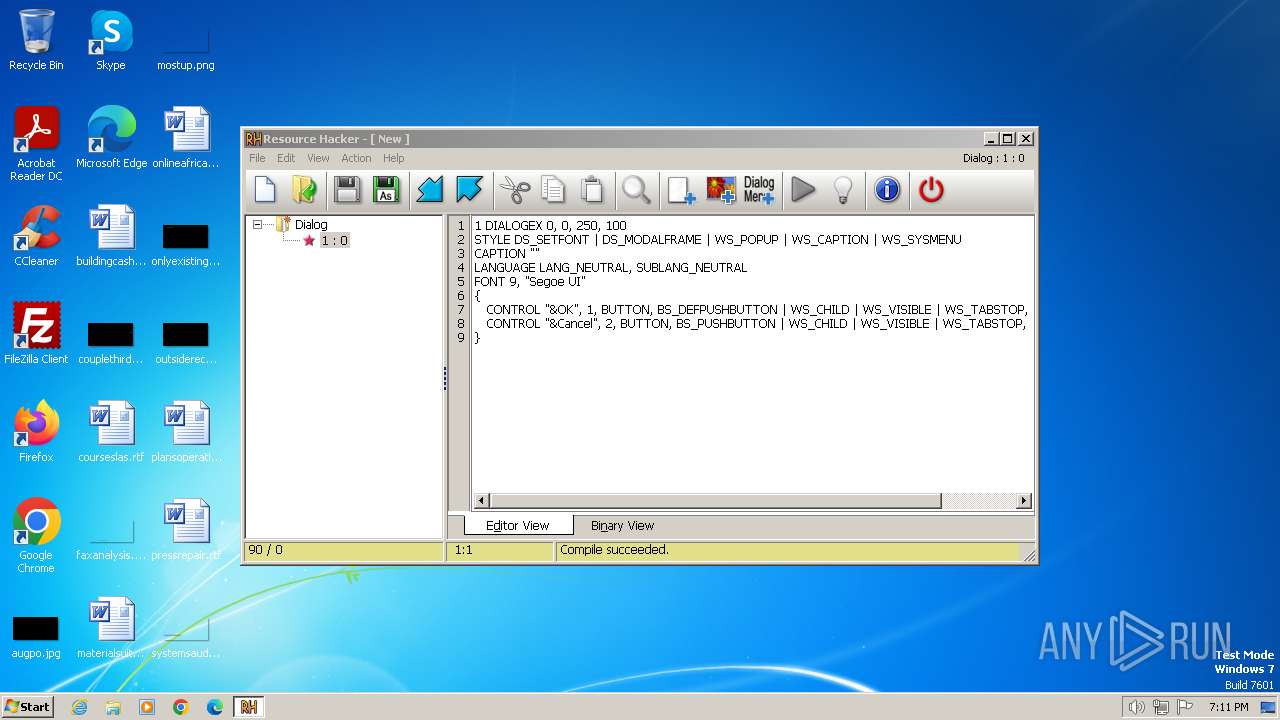
Task: Open the Action menu
Action: (356, 158)
